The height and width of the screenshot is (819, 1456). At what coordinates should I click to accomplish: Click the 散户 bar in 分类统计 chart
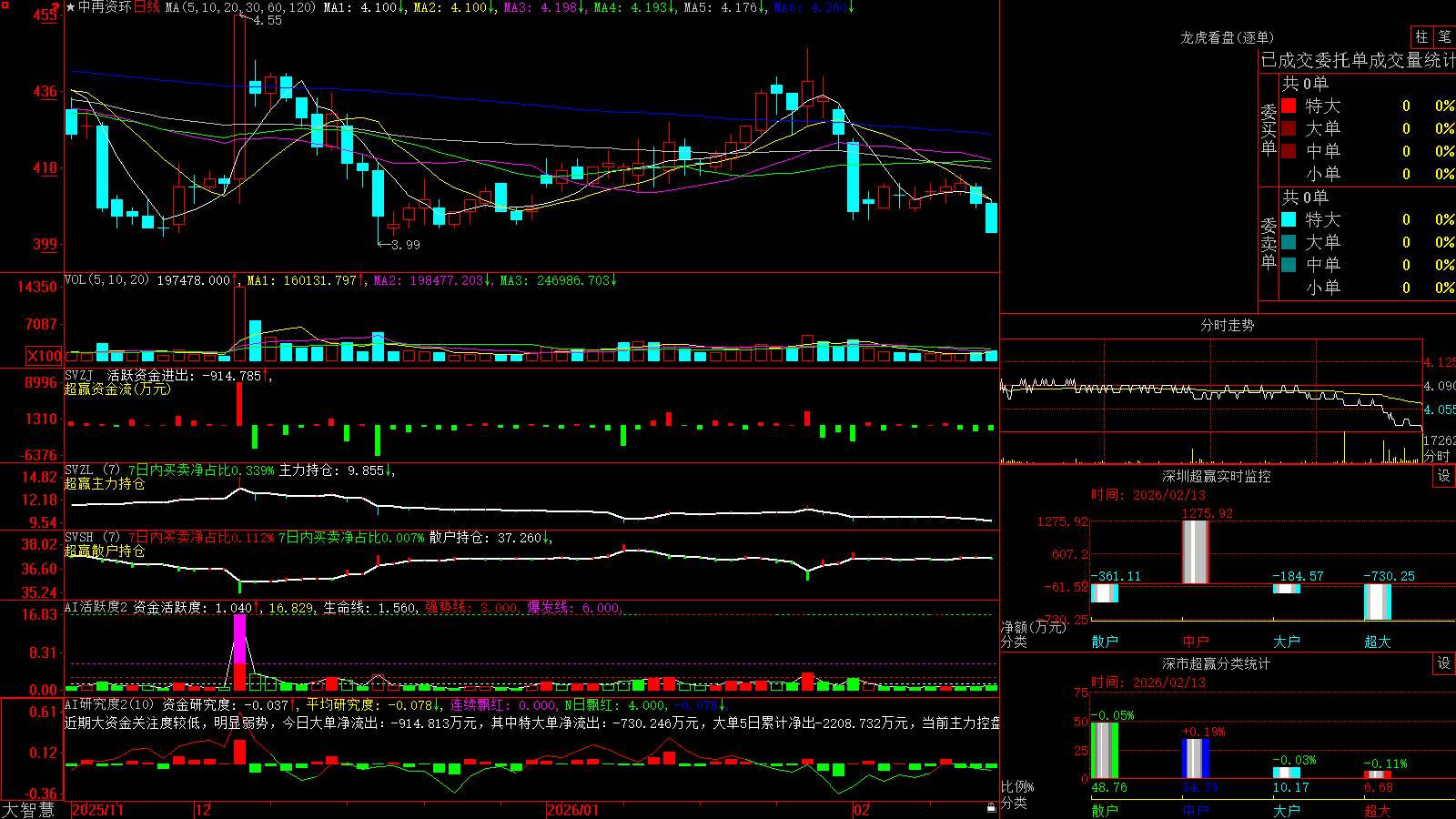1105,751
